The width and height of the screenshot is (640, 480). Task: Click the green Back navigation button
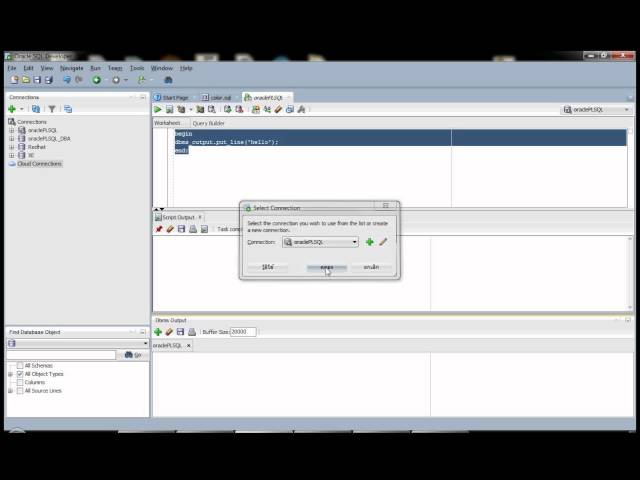97,80
